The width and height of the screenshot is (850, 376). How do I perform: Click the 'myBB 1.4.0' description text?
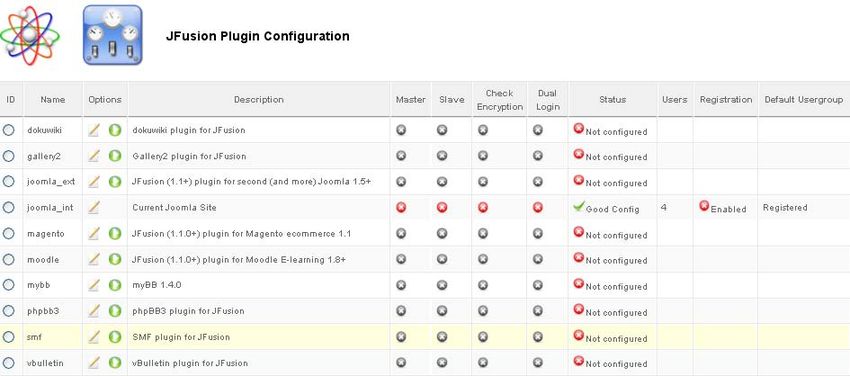pyautogui.click(x=157, y=285)
